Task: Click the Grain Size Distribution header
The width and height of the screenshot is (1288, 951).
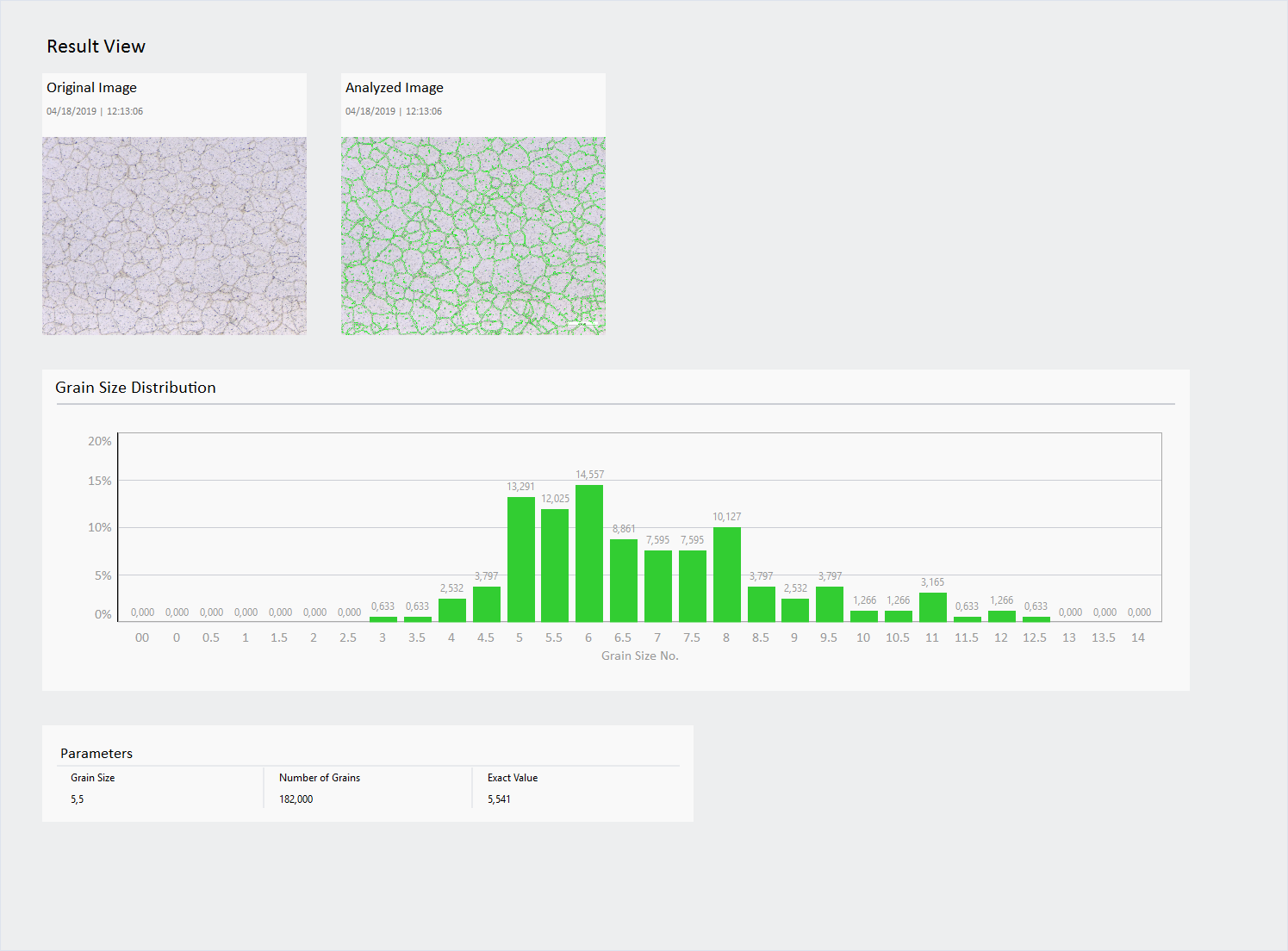Action: click(134, 388)
